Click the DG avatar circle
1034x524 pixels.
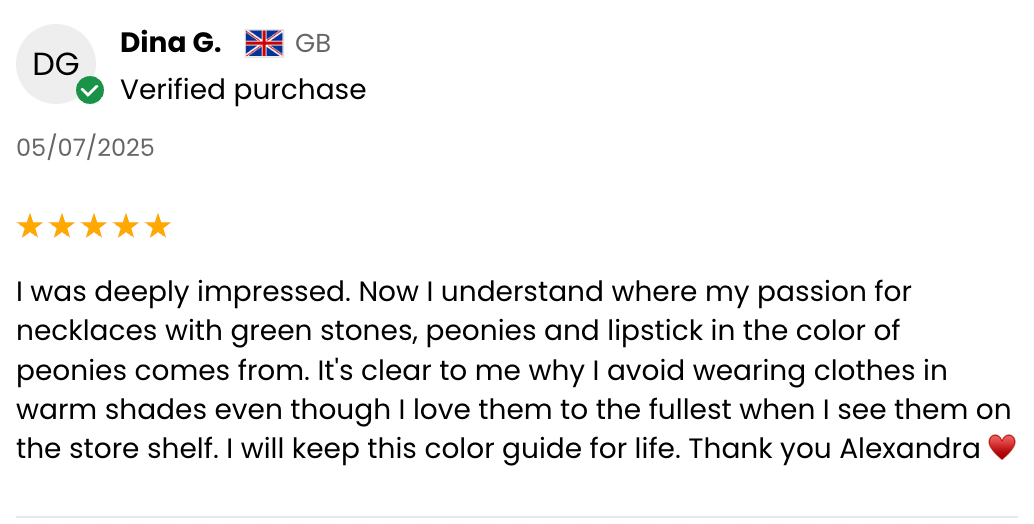(x=55, y=64)
